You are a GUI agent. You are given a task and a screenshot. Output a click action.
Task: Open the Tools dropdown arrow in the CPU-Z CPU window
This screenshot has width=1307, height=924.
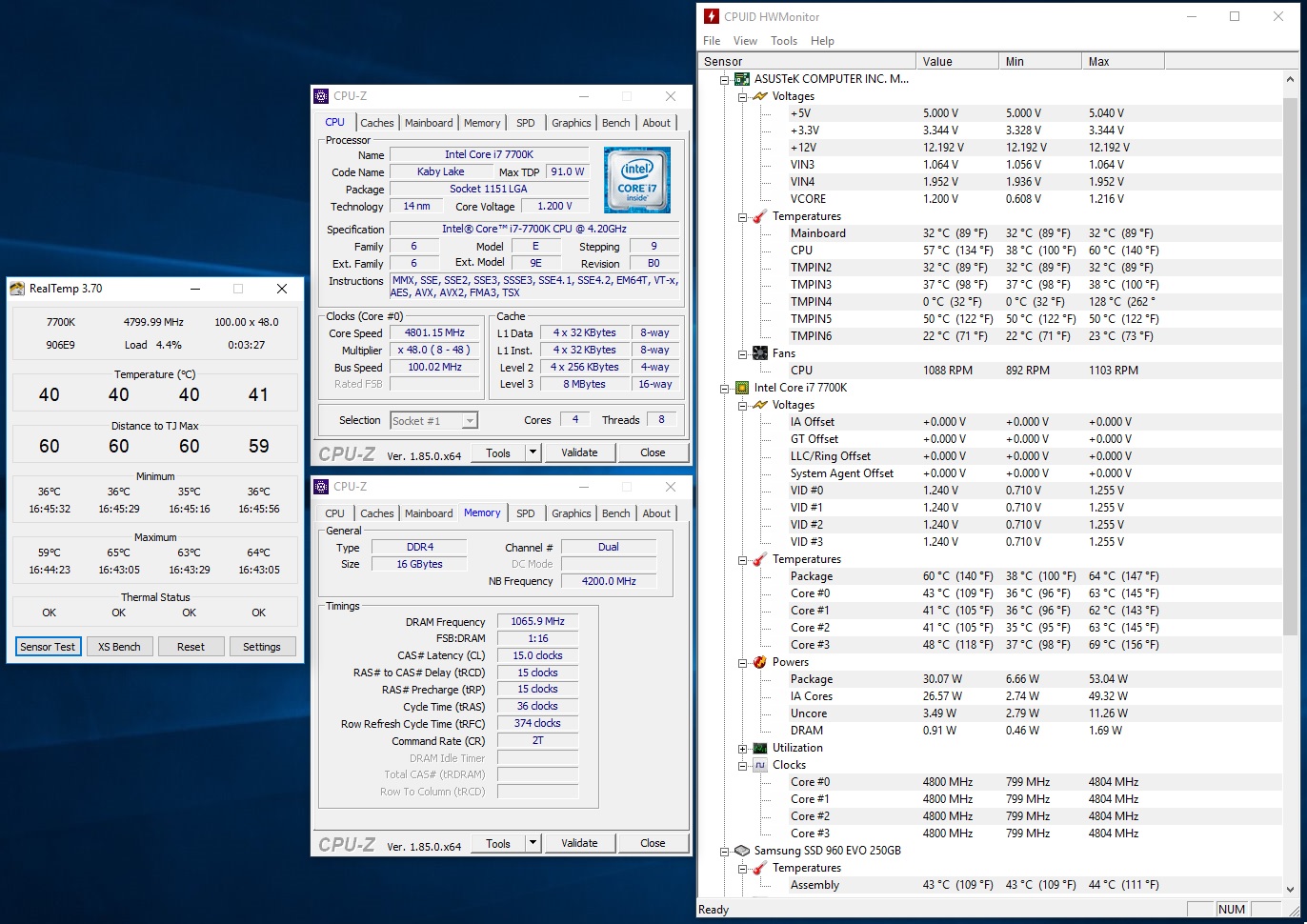tap(533, 452)
